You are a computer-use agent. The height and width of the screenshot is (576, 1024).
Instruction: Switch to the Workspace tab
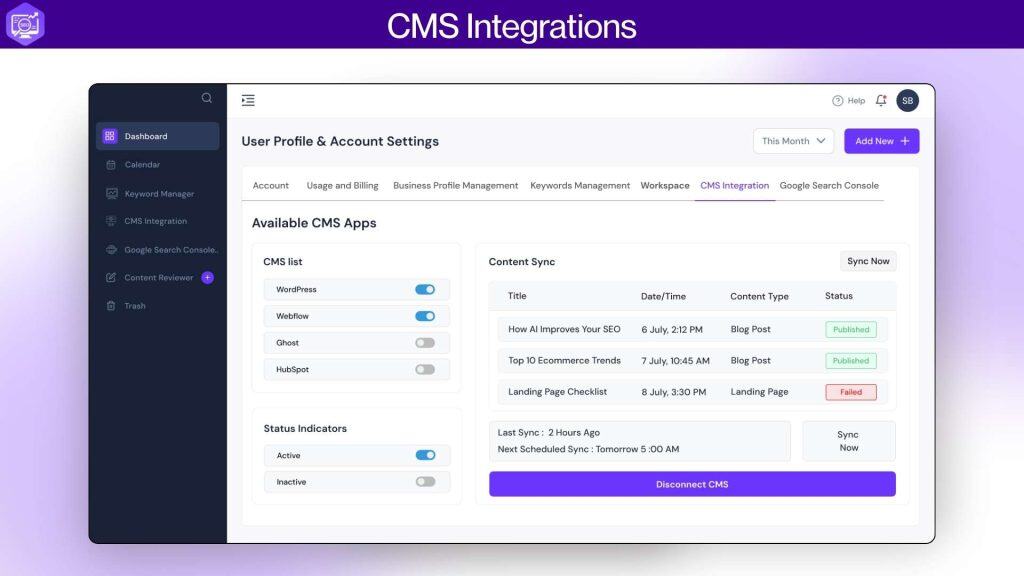[x=664, y=185]
